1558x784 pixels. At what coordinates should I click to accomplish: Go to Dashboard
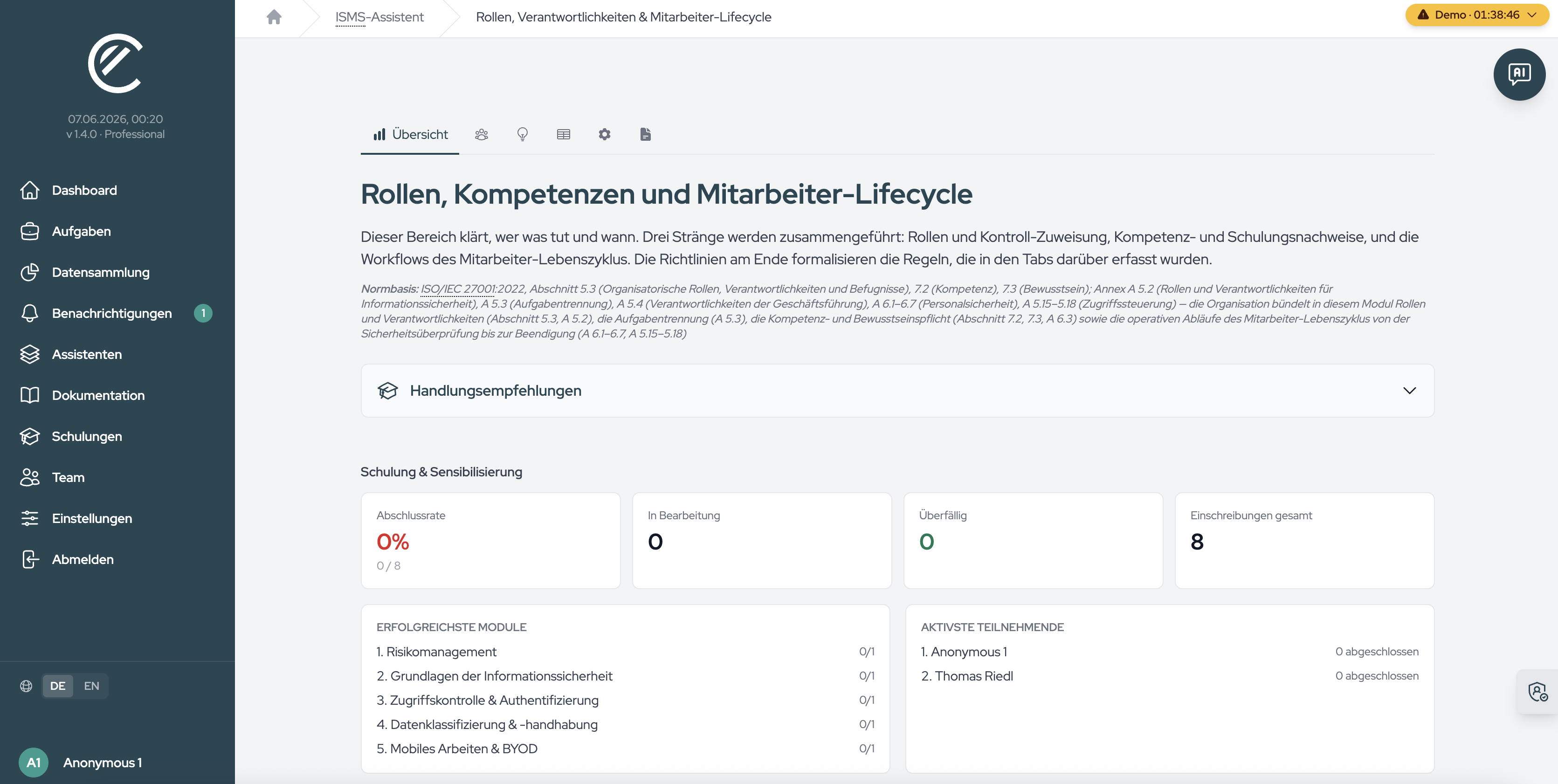pos(84,190)
